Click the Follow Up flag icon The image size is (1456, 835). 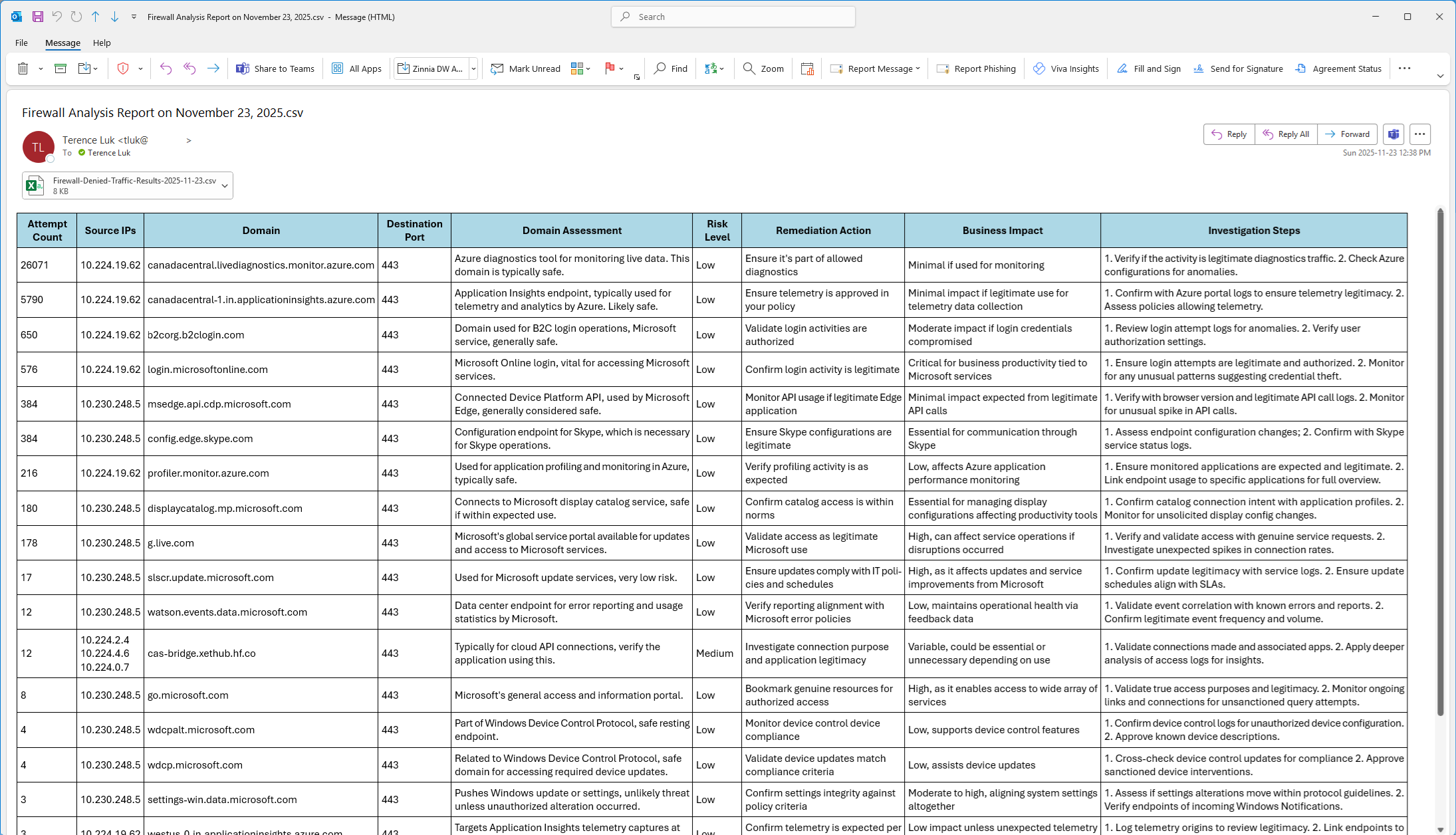[610, 68]
